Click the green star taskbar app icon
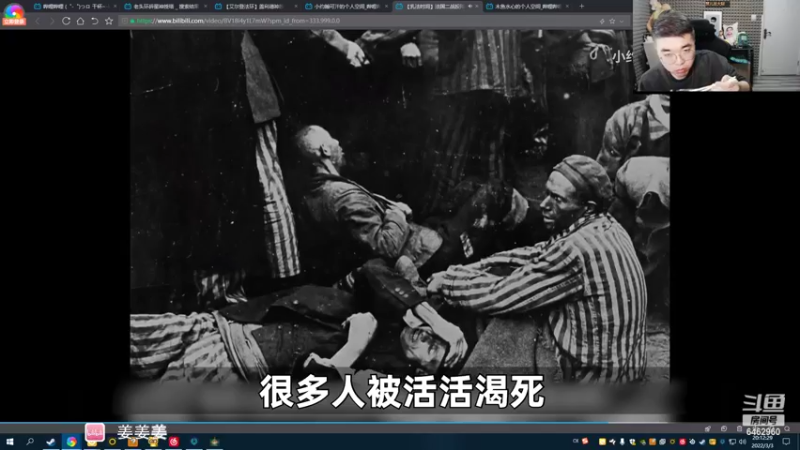 coord(214,441)
